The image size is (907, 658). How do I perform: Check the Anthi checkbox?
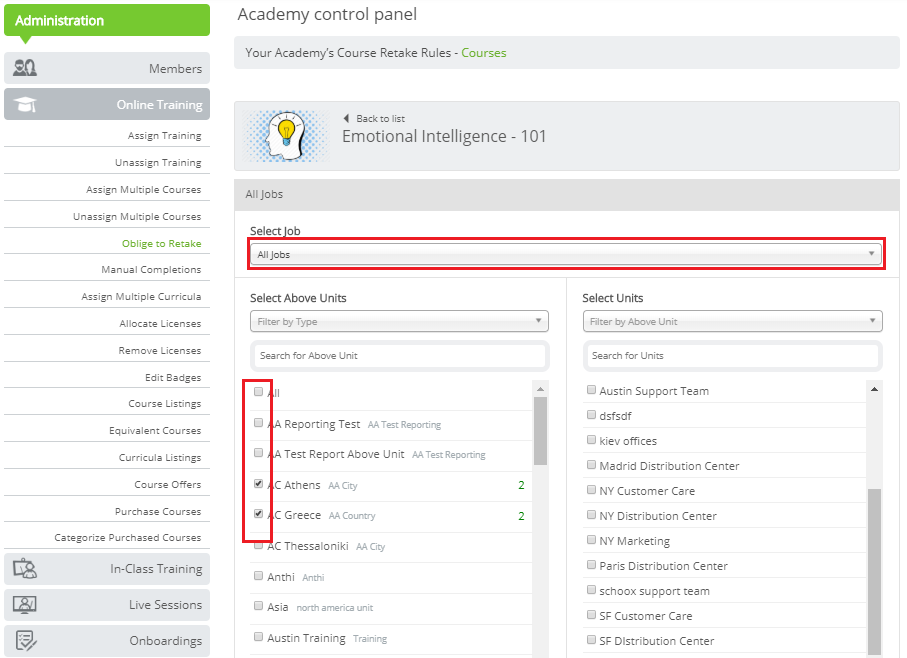point(259,575)
